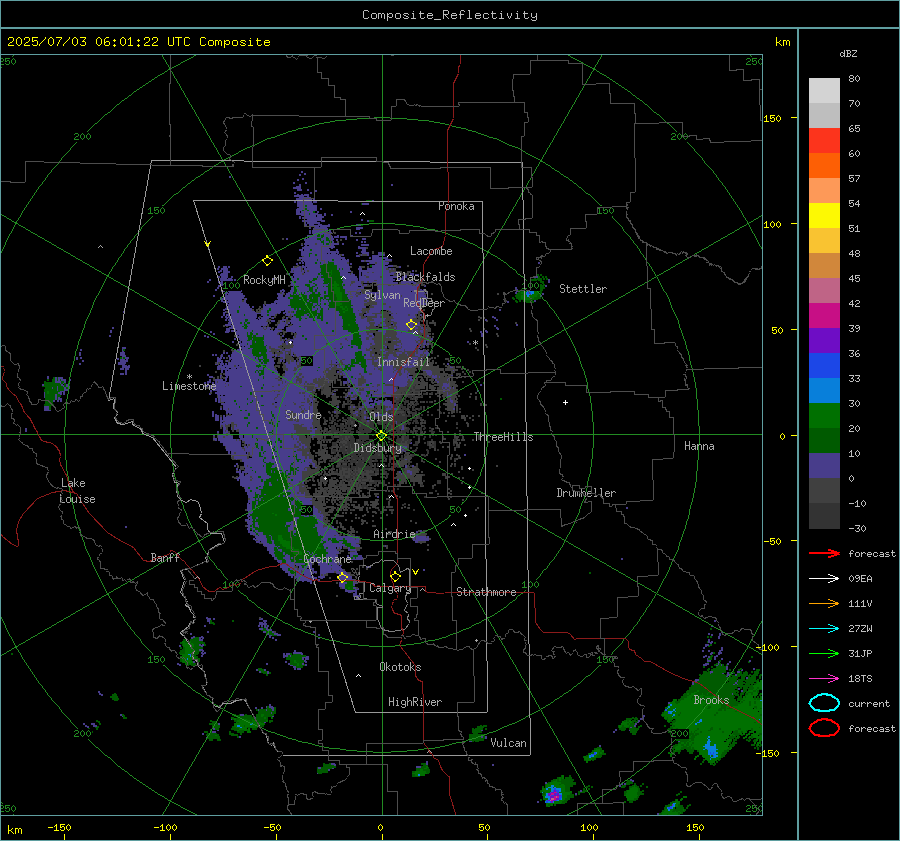Click the green echo over Brooks

tap(715, 715)
